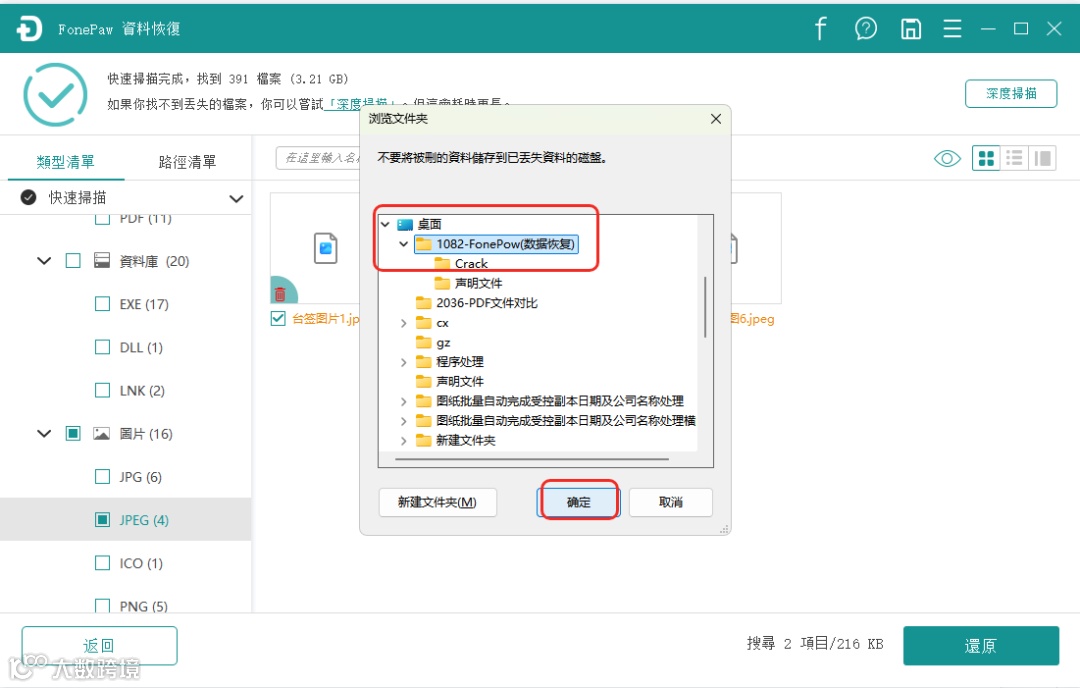Screen dimensions: 1080x688
Task: Open the 深度掃描 hyperlink in the message
Action: [361, 104]
